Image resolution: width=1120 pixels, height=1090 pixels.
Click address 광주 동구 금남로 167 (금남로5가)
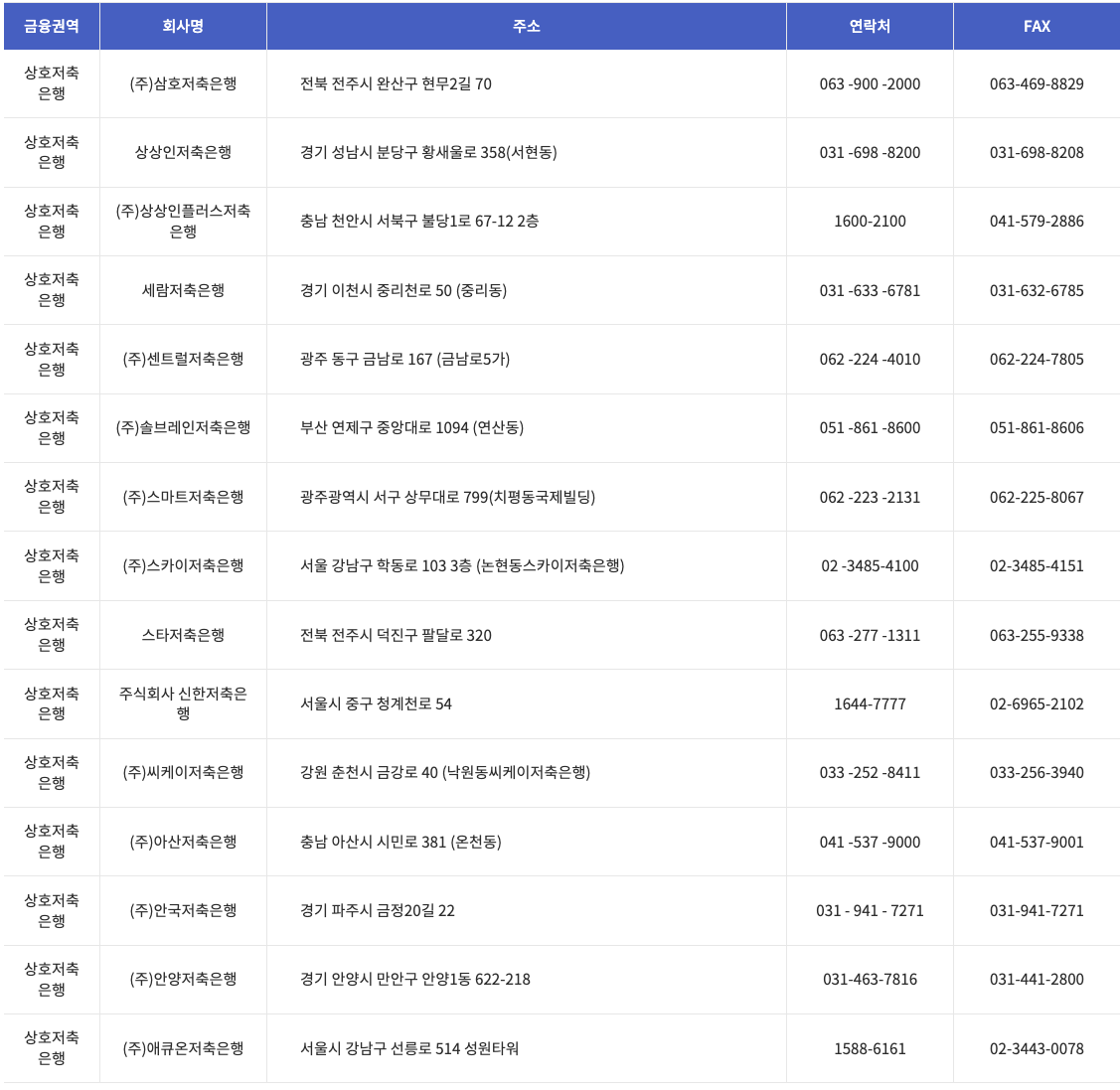(405, 359)
